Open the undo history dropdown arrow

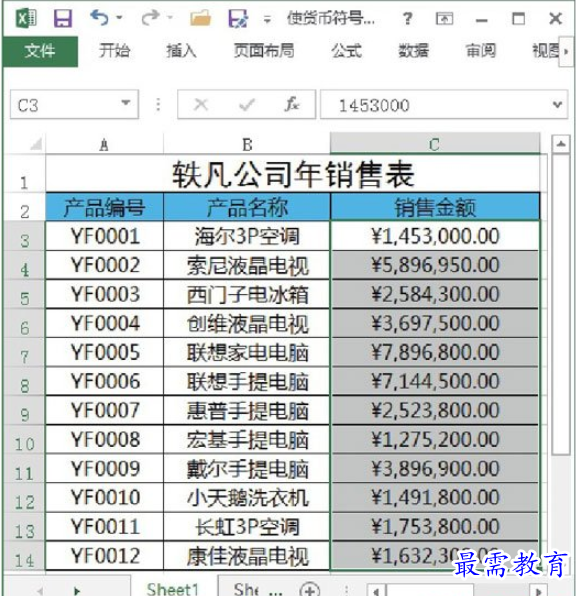tap(119, 17)
